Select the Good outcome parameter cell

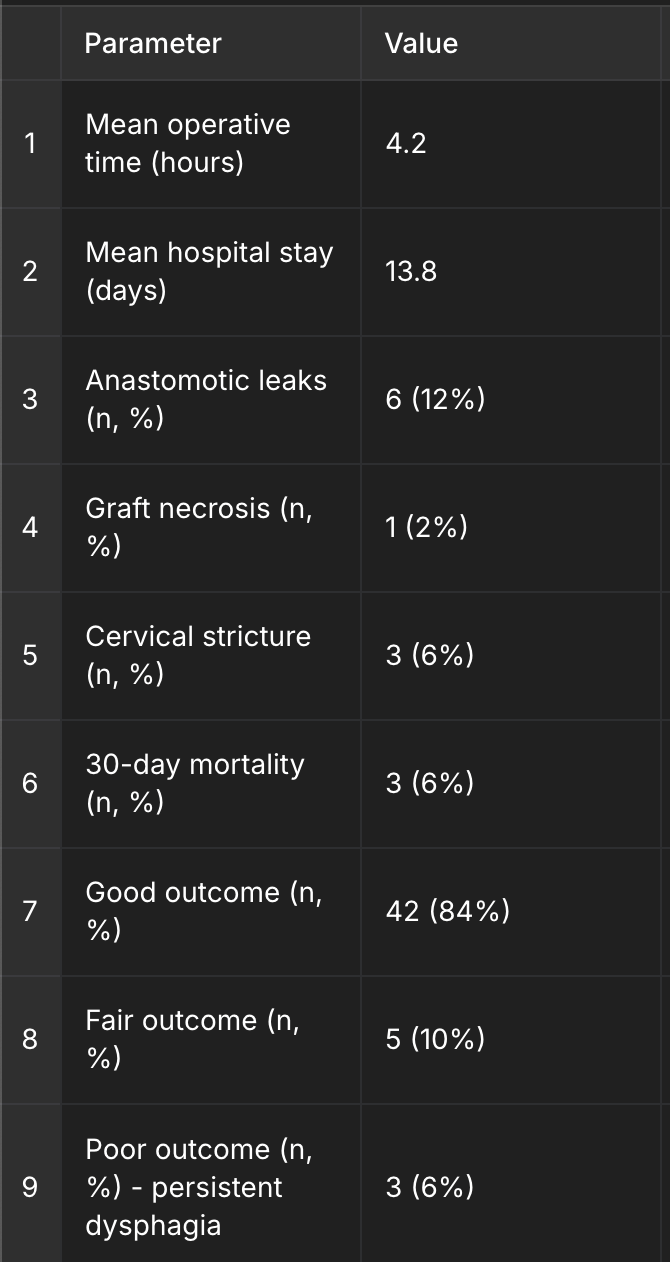pos(203,911)
